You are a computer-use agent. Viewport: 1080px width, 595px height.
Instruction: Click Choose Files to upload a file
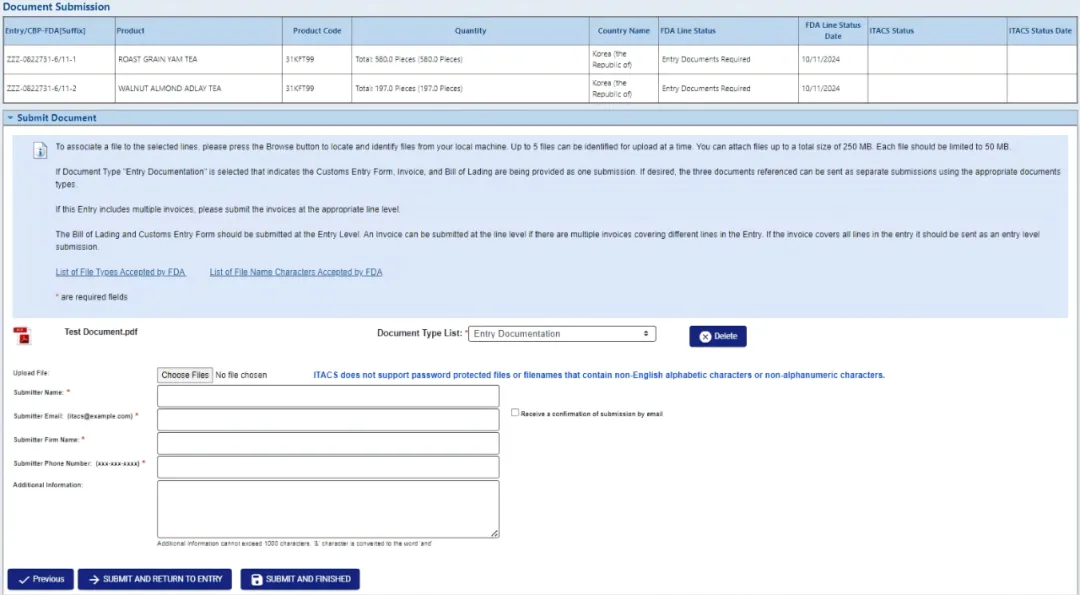[x=185, y=375]
